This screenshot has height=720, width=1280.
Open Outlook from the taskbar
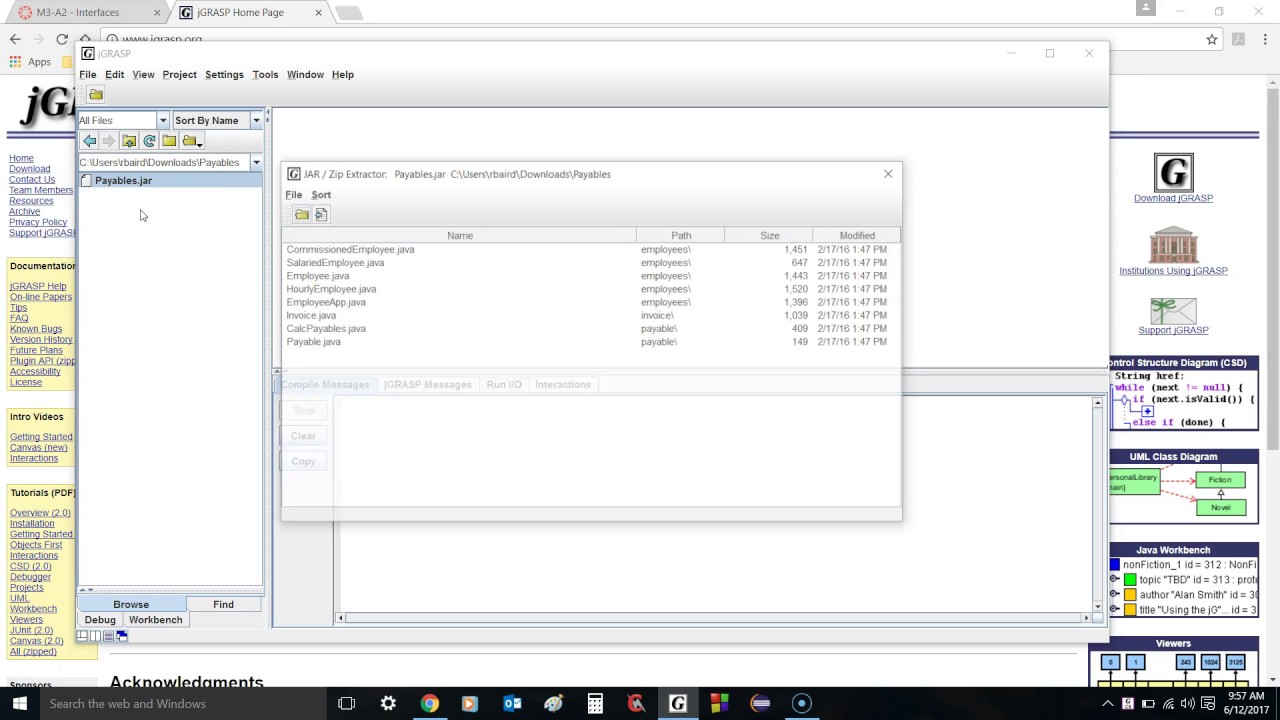click(x=512, y=704)
